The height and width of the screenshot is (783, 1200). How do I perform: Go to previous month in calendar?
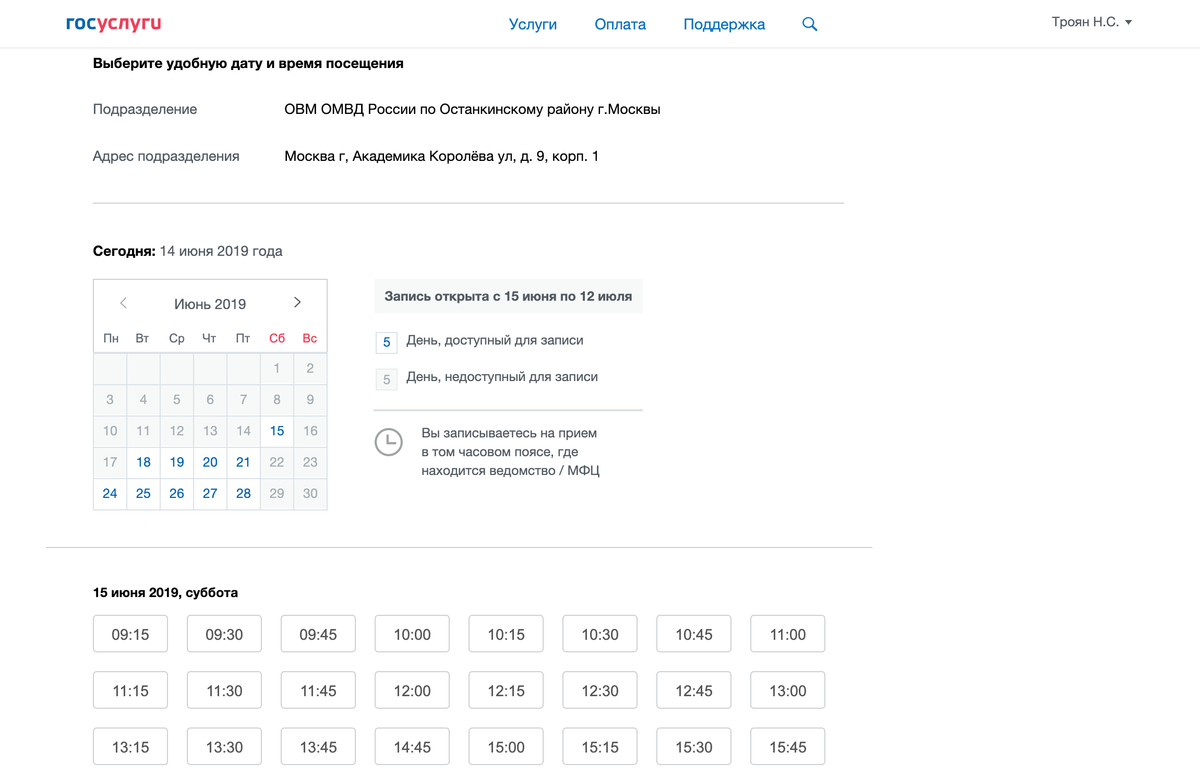coord(124,303)
